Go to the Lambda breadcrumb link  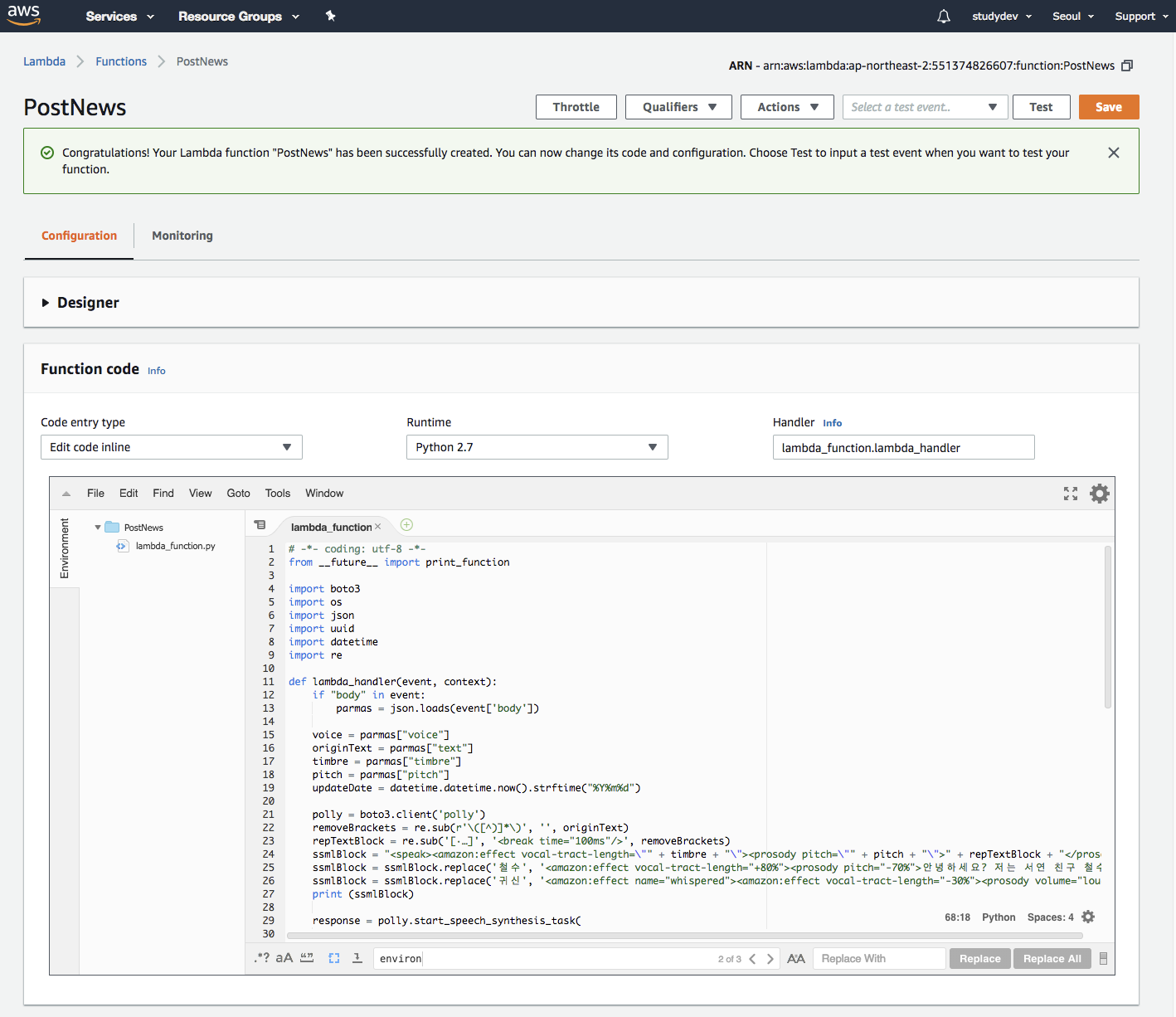[44, 61]
